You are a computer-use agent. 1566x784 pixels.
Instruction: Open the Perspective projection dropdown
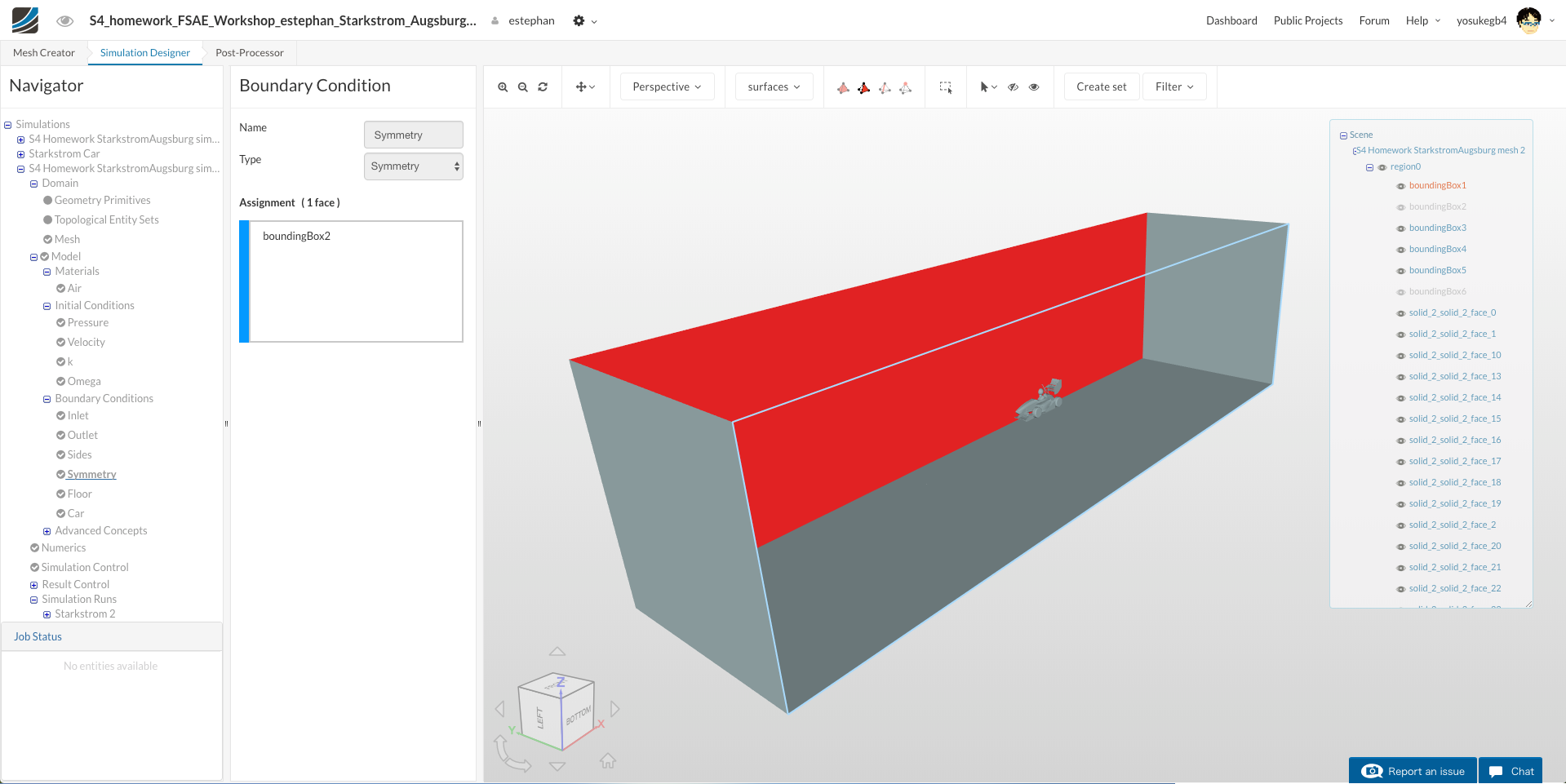point(667,87)
